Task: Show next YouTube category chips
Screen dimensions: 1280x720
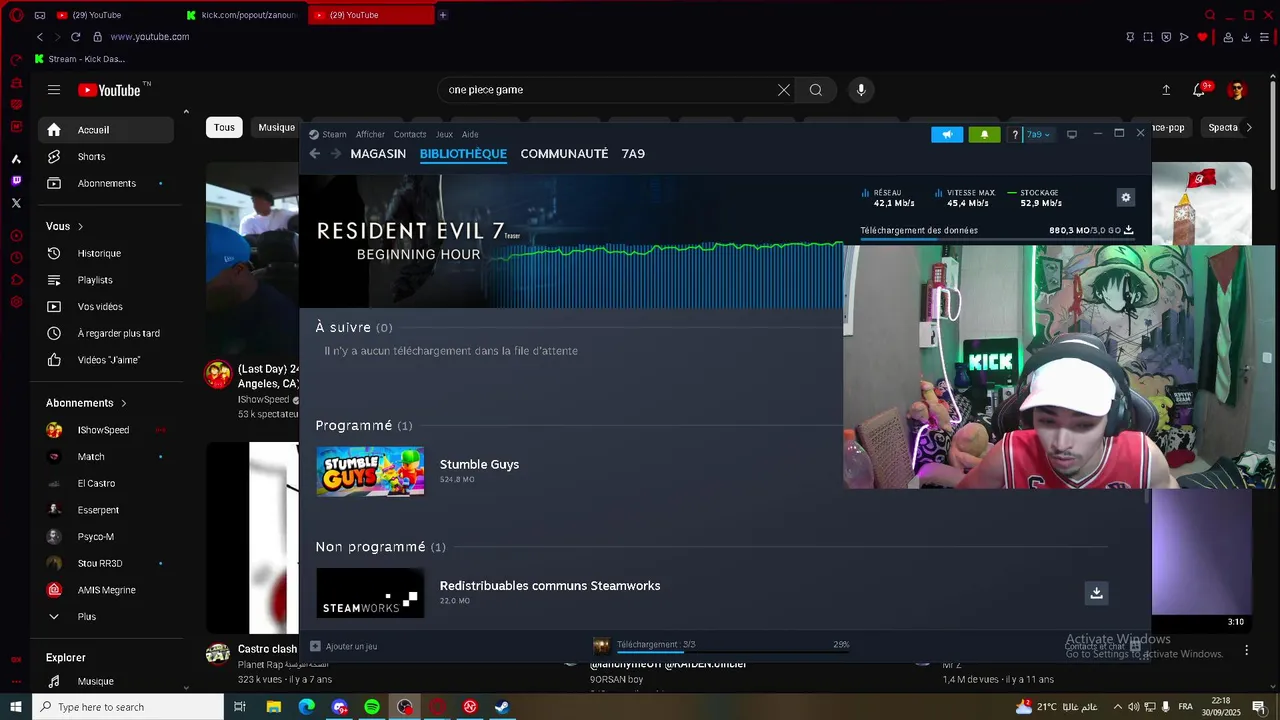Action: pos(1248,128)
